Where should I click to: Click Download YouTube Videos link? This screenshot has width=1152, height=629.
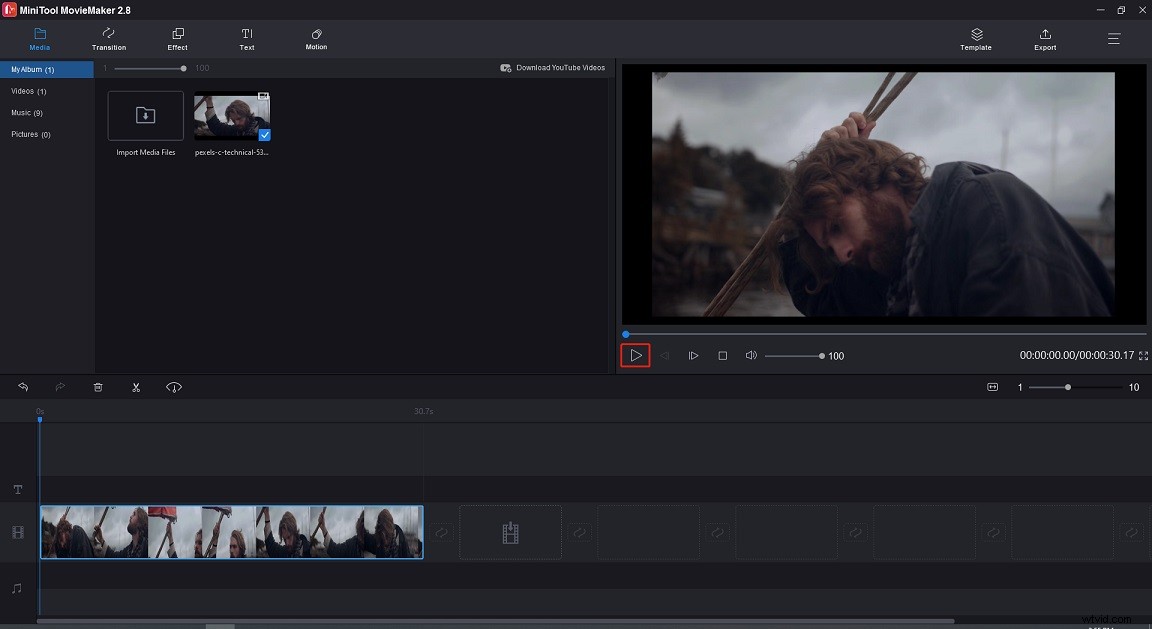[553, 68]
